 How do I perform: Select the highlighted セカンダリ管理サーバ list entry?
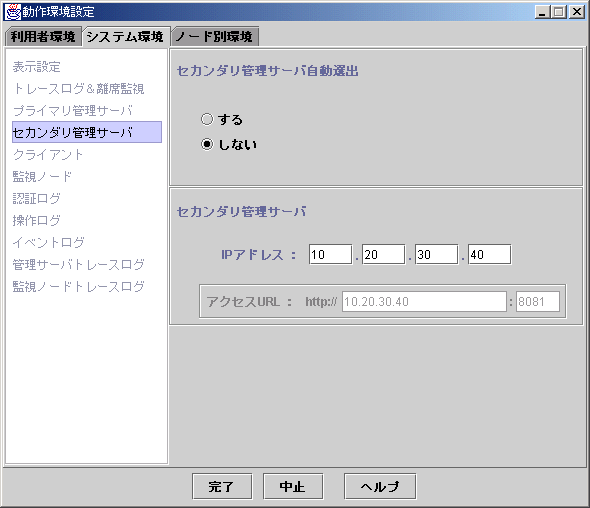click(87, 132)
